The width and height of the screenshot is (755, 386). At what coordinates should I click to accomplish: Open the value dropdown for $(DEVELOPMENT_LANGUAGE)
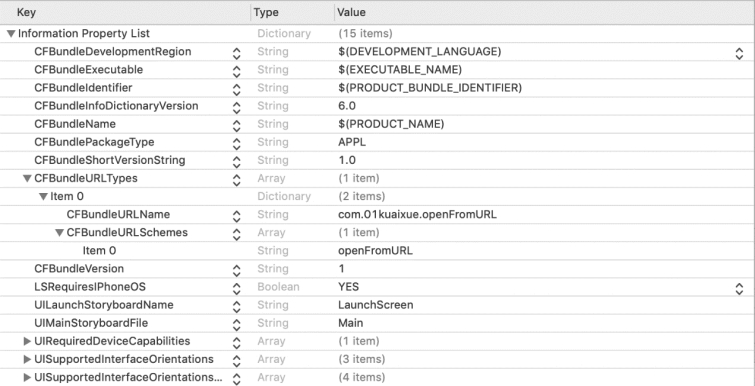(x=739, y=52)
